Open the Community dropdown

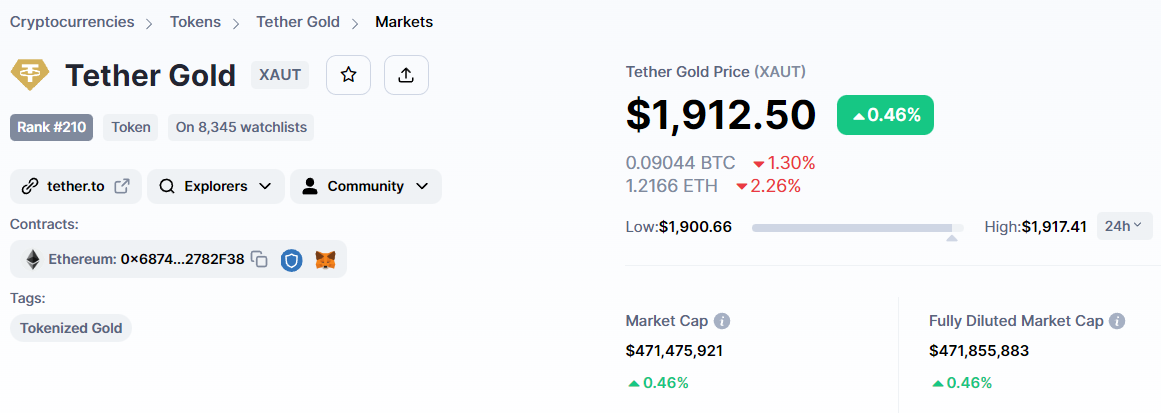pyautogui.click(x=365, y=186)
